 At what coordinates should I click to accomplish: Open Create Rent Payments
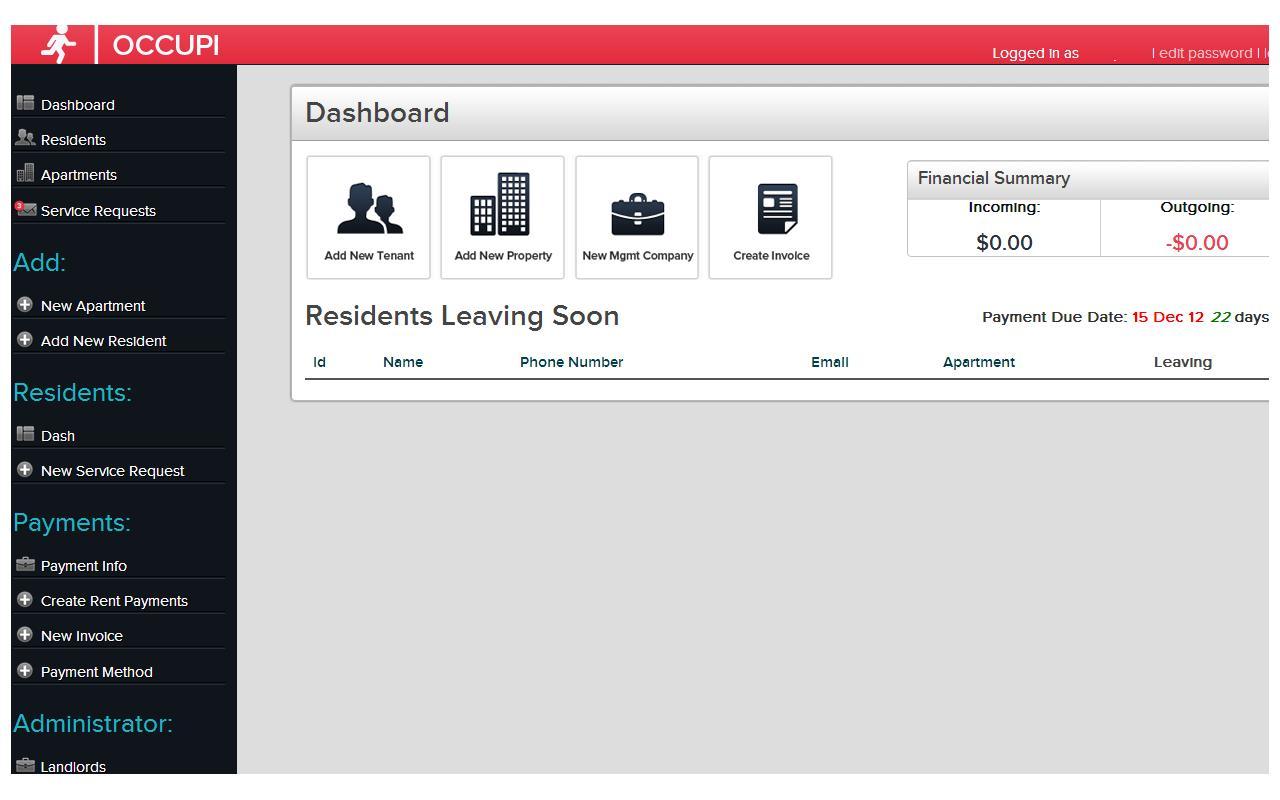(115, 600)
